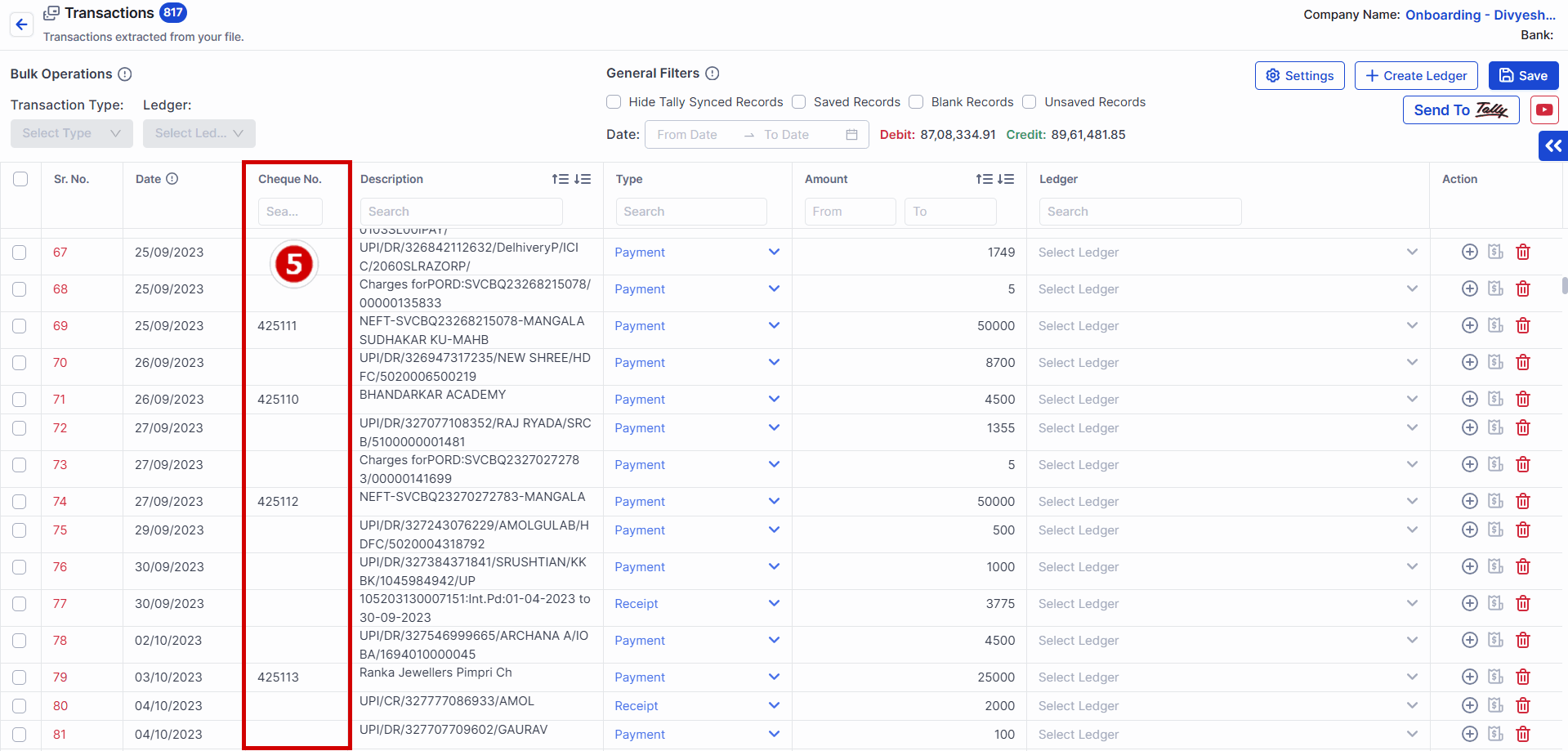The height and width of the screenshot is (751, 1568).
Task: Open Select Ledger dropdown for row 73
Action: point(1228,465)
